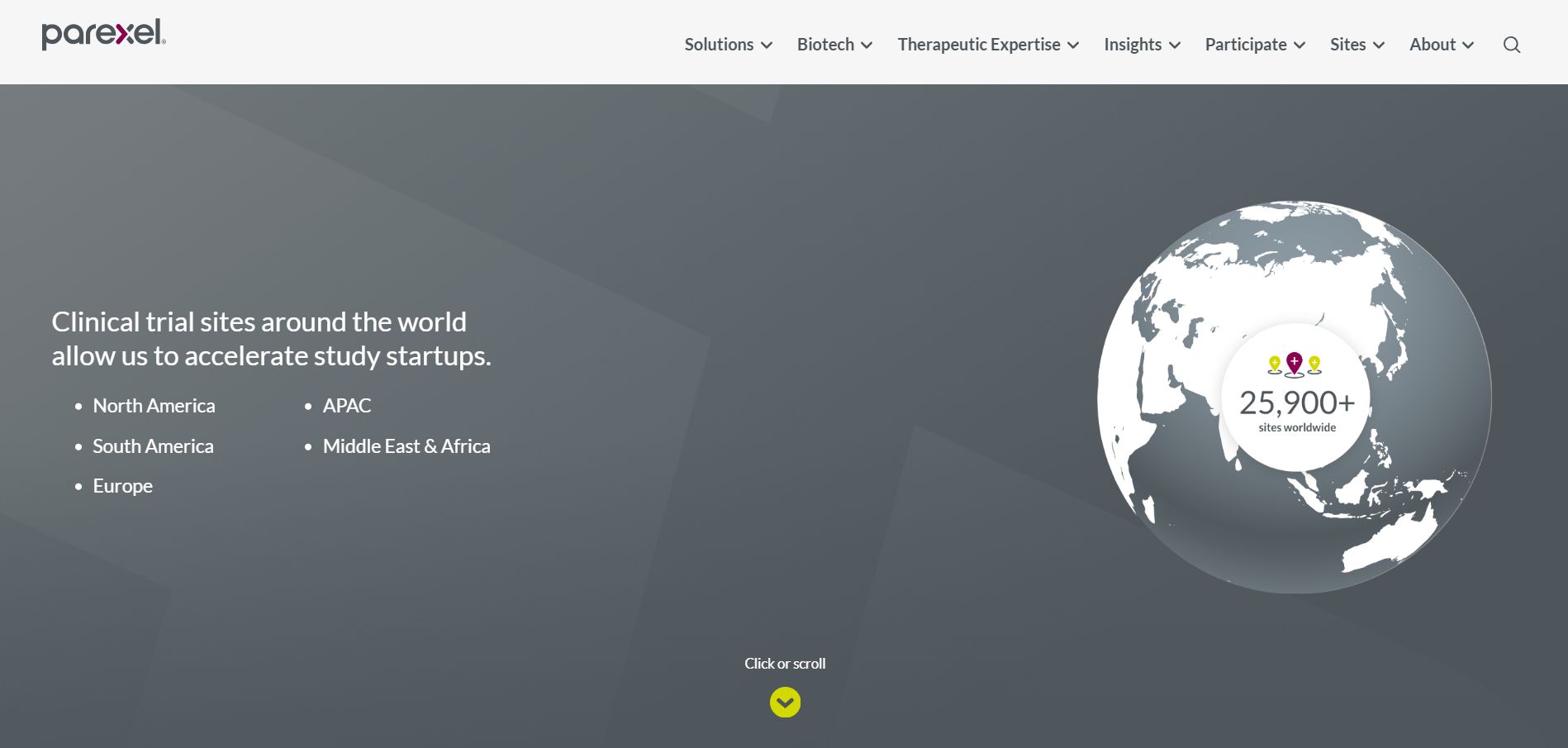Click the yellow scroll-down arrow button
This screenshot has width=1568, height=748.
pos(785,703)
